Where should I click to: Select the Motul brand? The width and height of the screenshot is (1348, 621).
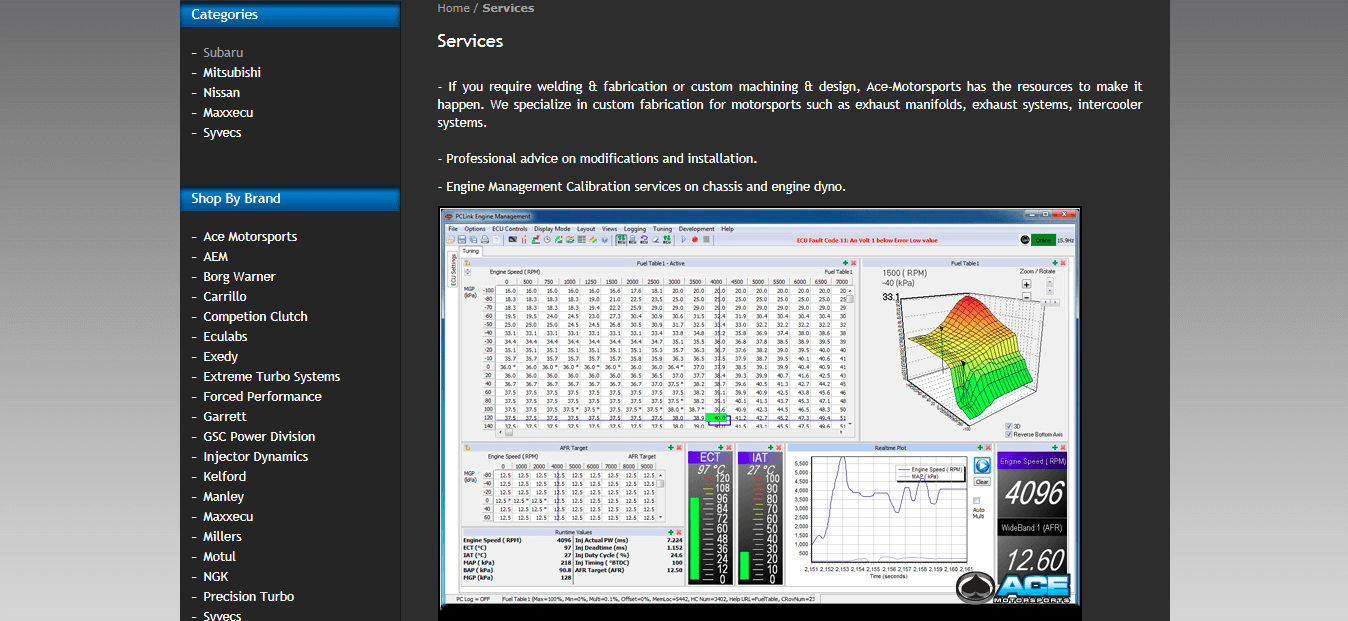tap(219, 556)
